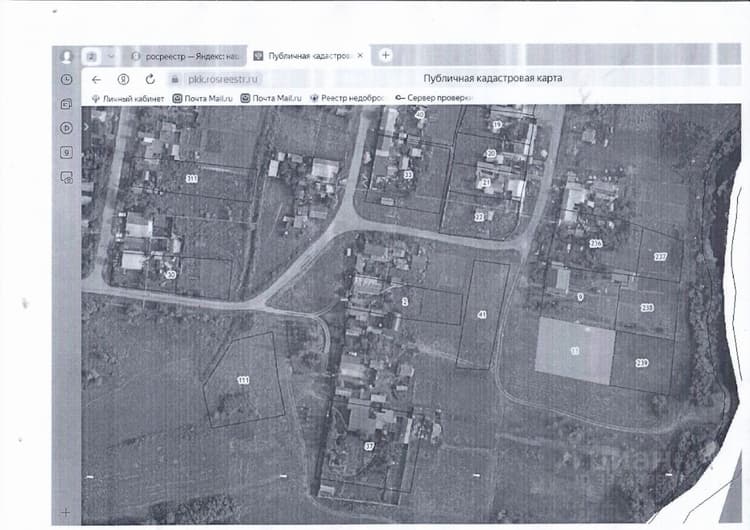Screen dimensions: 750x530
Task: Click the pkk.rosreestr.ru address field
Action: (223, 79)
